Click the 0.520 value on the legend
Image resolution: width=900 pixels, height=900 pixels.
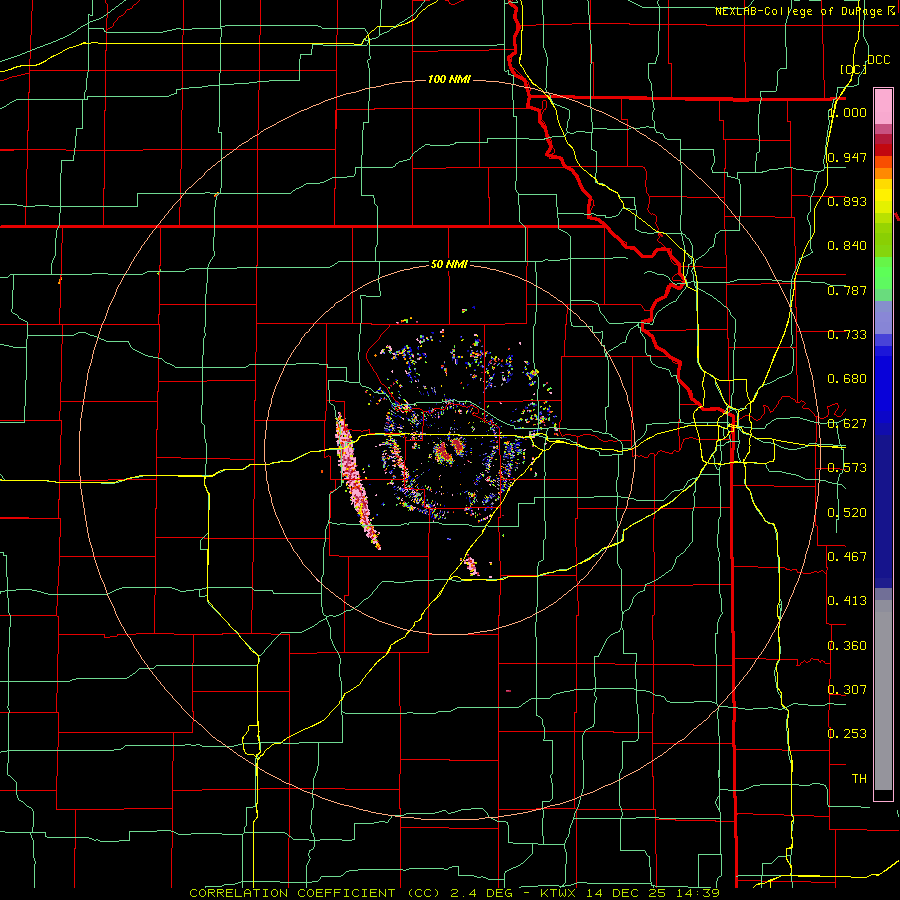tap(847, 512)
